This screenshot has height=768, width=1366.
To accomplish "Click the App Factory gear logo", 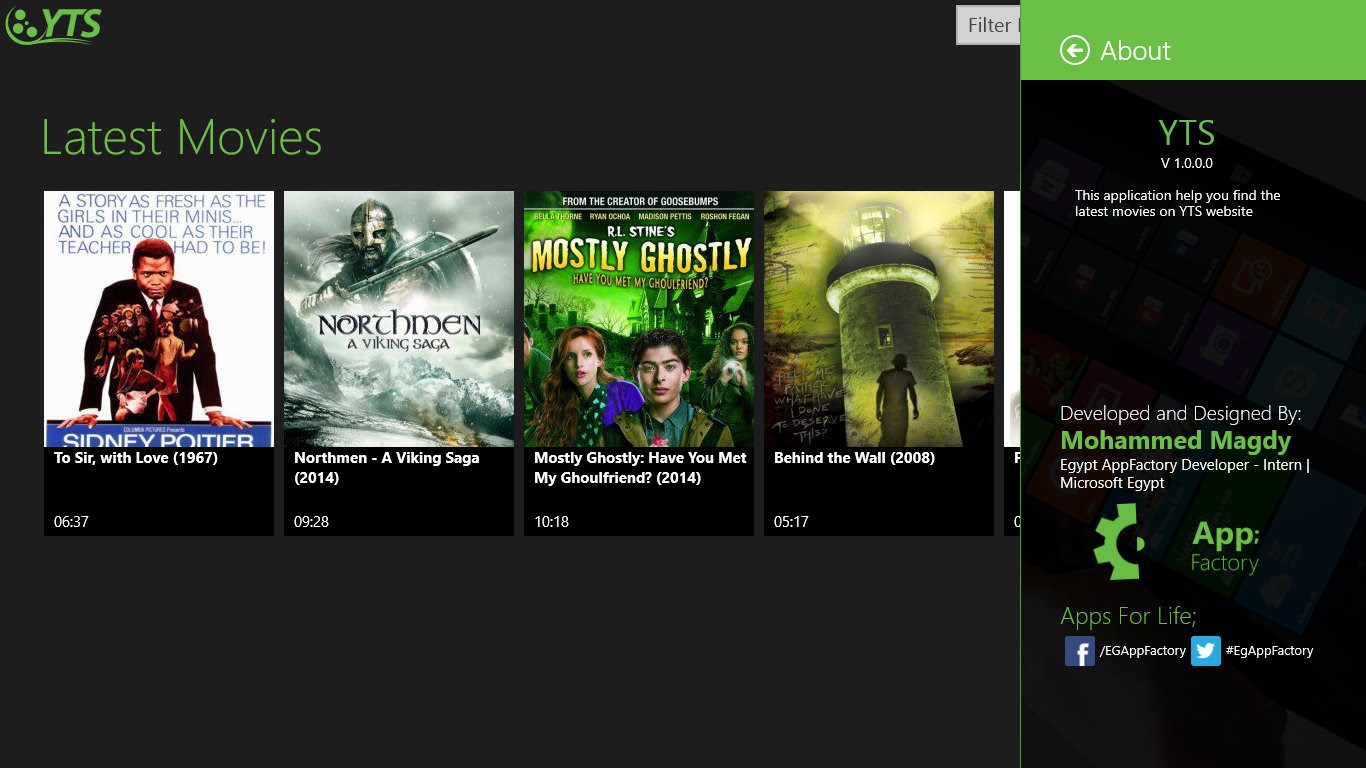I will pos(1119,541).
